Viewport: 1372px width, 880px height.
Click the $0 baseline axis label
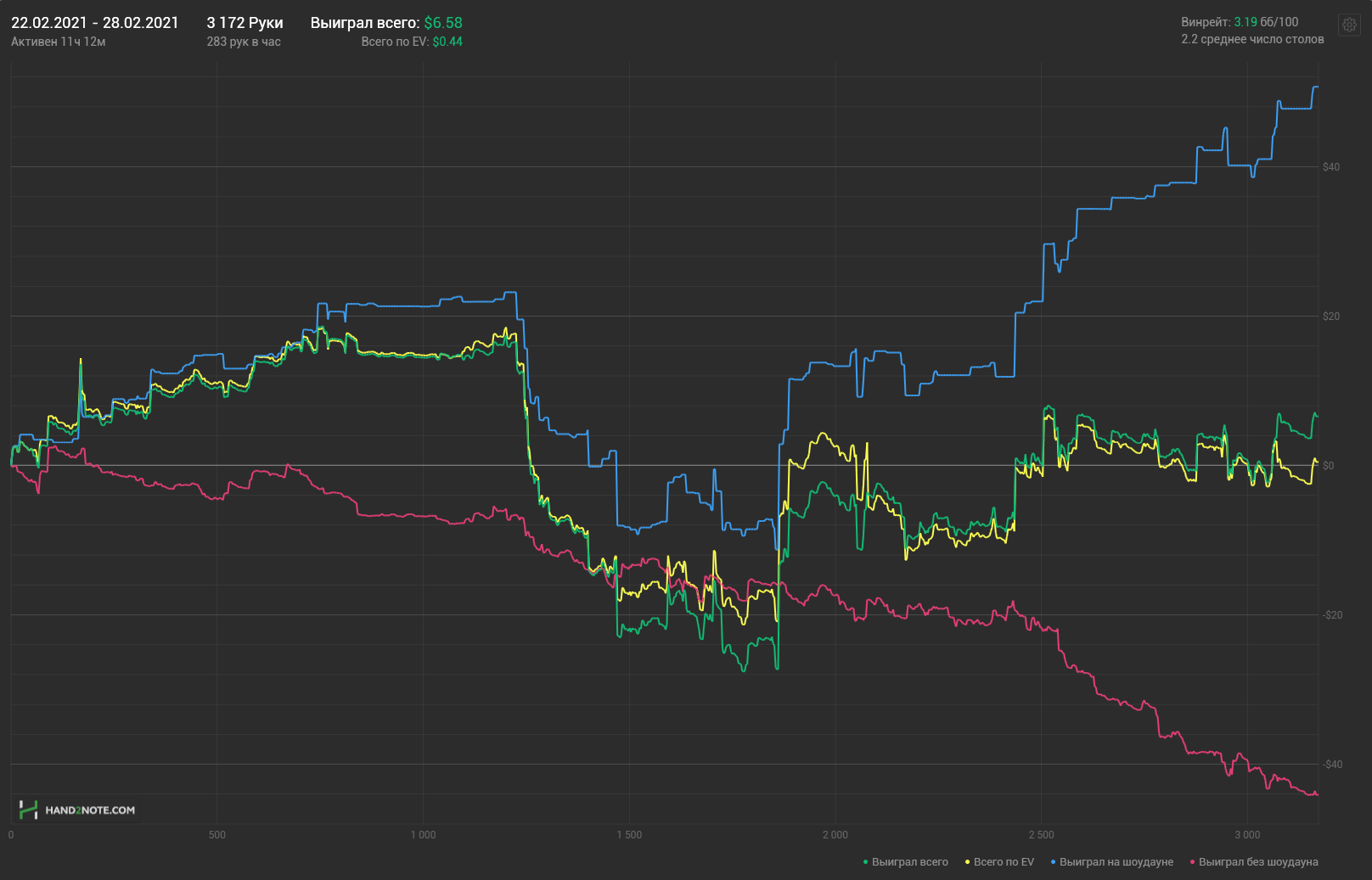[x=1329, y=466]
